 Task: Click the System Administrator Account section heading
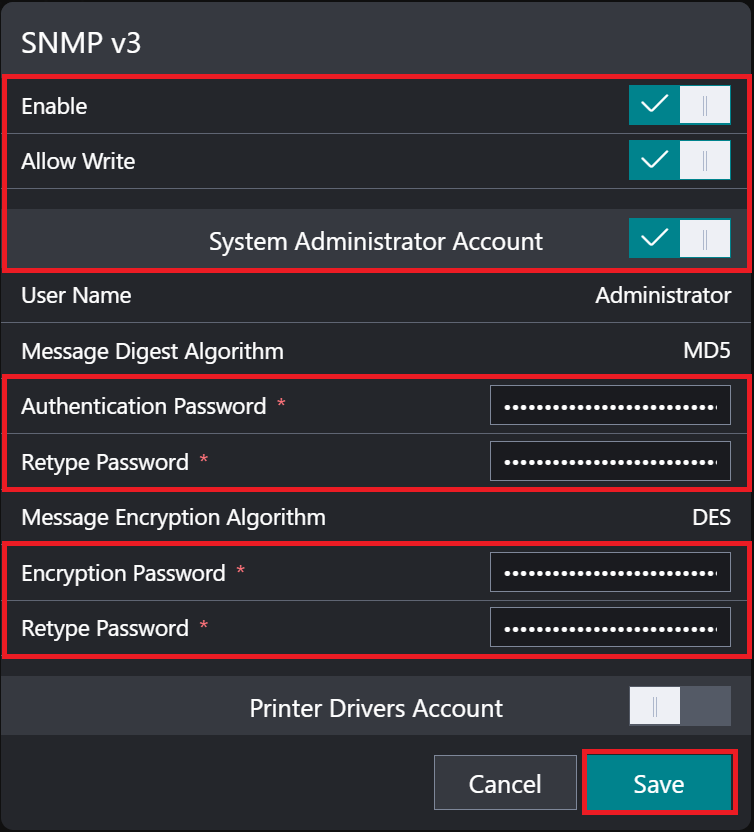[x=375, y=241]
